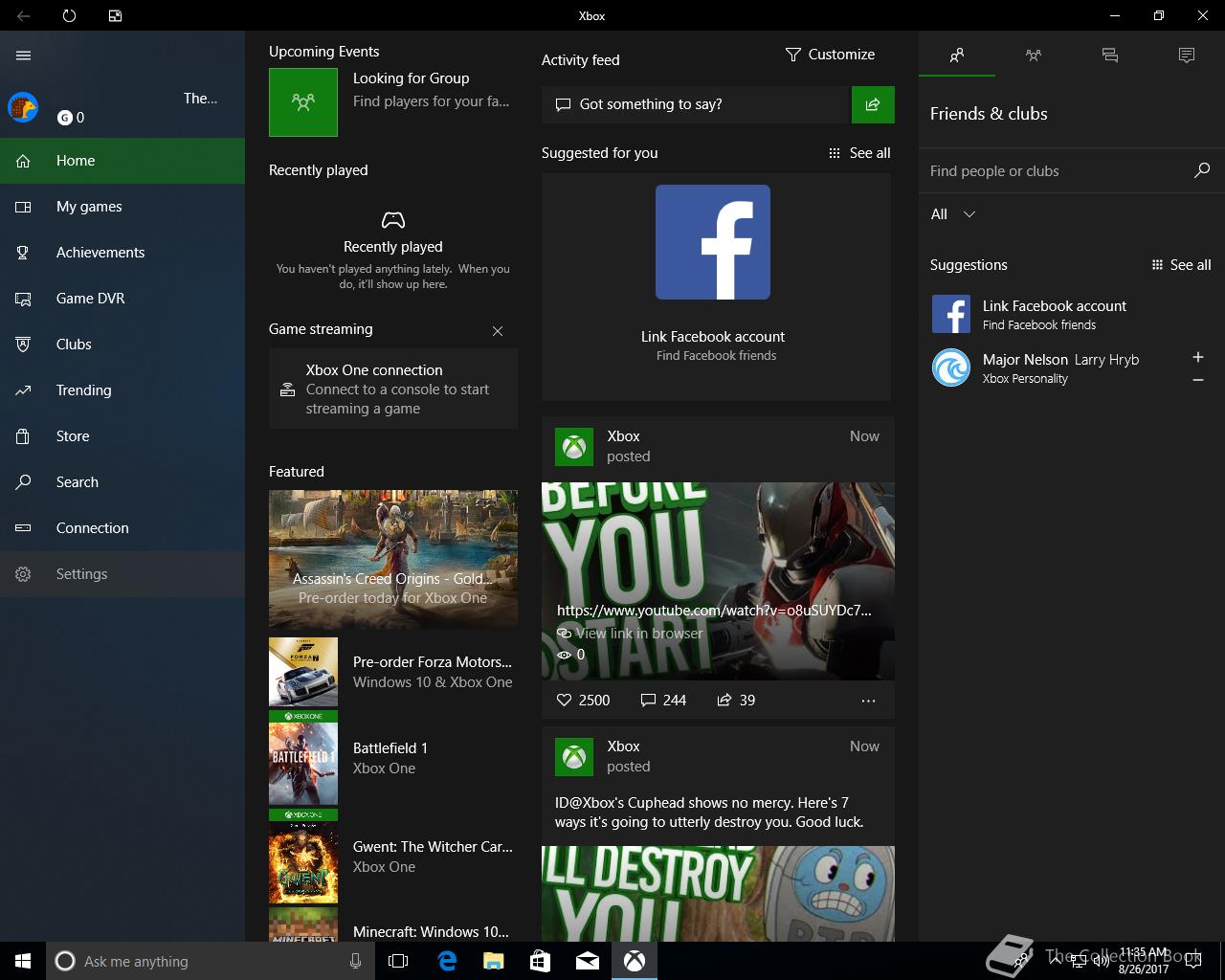
Task: Open Achievements page
Action: pyautogui.click(x=122, y=253)
